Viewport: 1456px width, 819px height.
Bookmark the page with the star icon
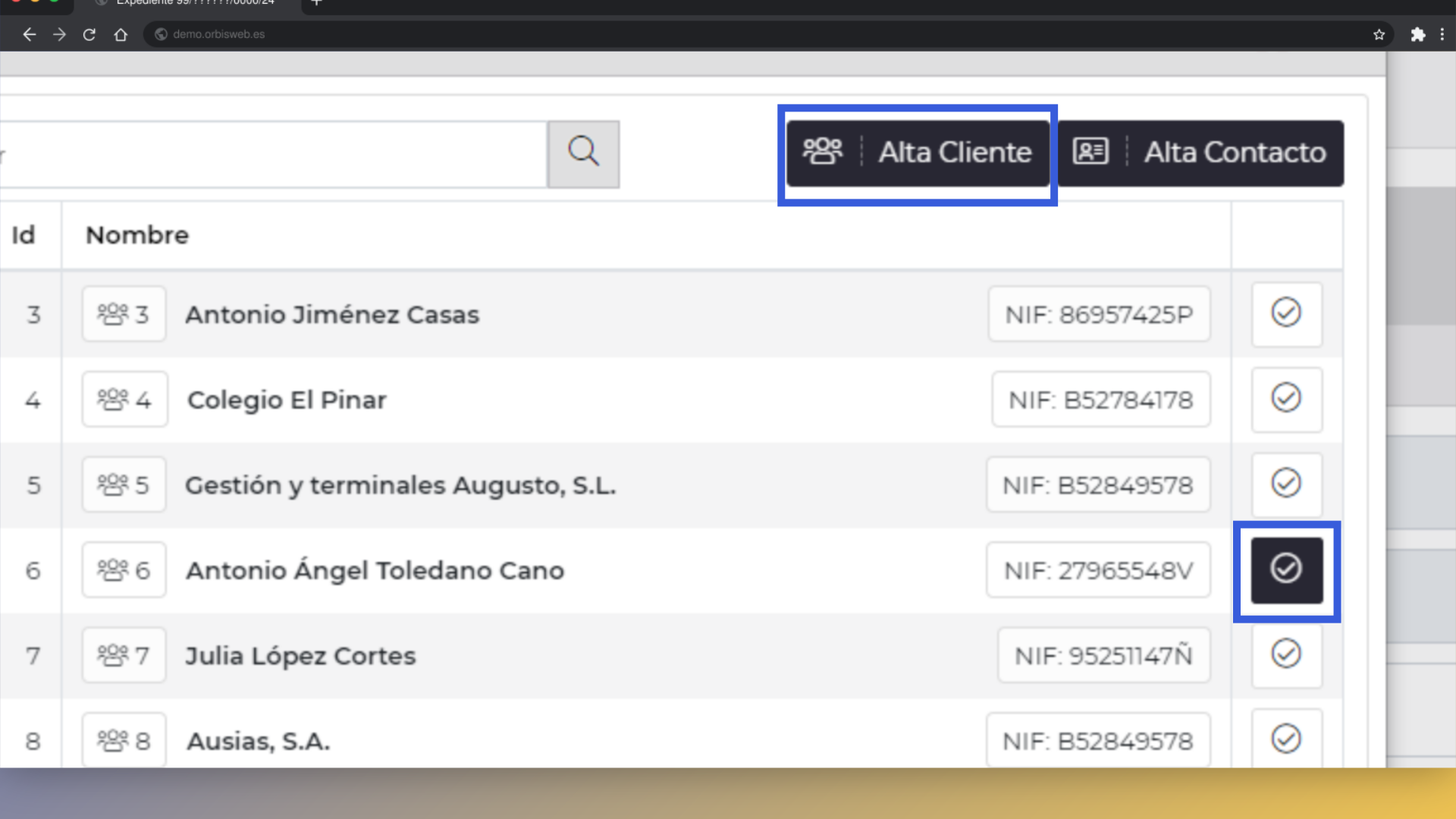[1379, 34]
